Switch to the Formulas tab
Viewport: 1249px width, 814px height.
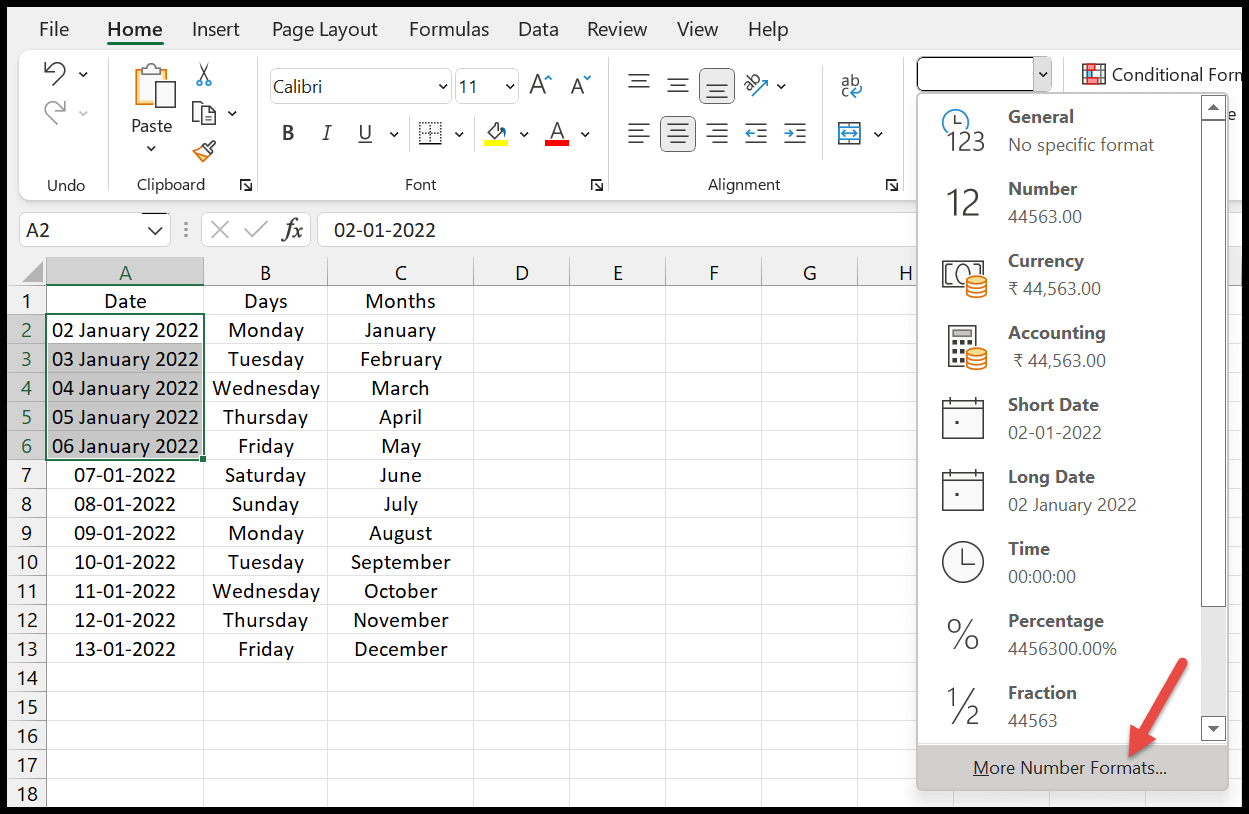449,29
